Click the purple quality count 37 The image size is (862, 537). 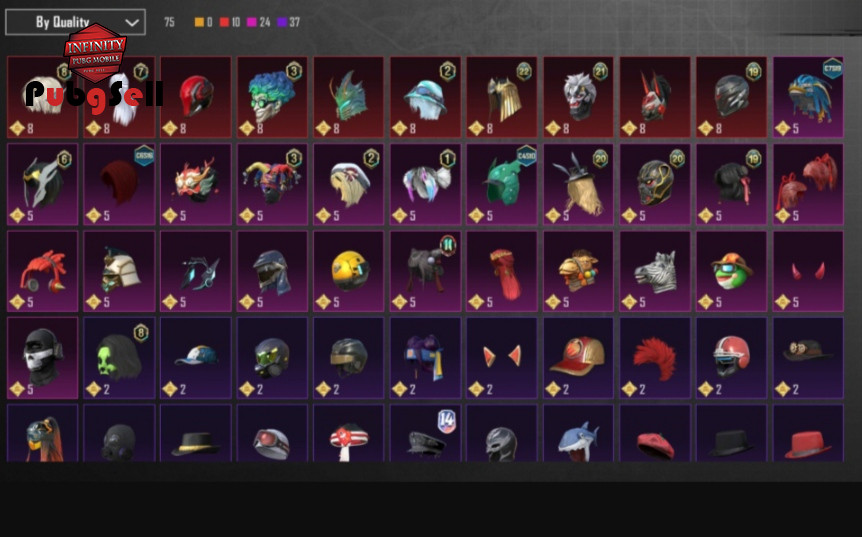pos(295,22)
